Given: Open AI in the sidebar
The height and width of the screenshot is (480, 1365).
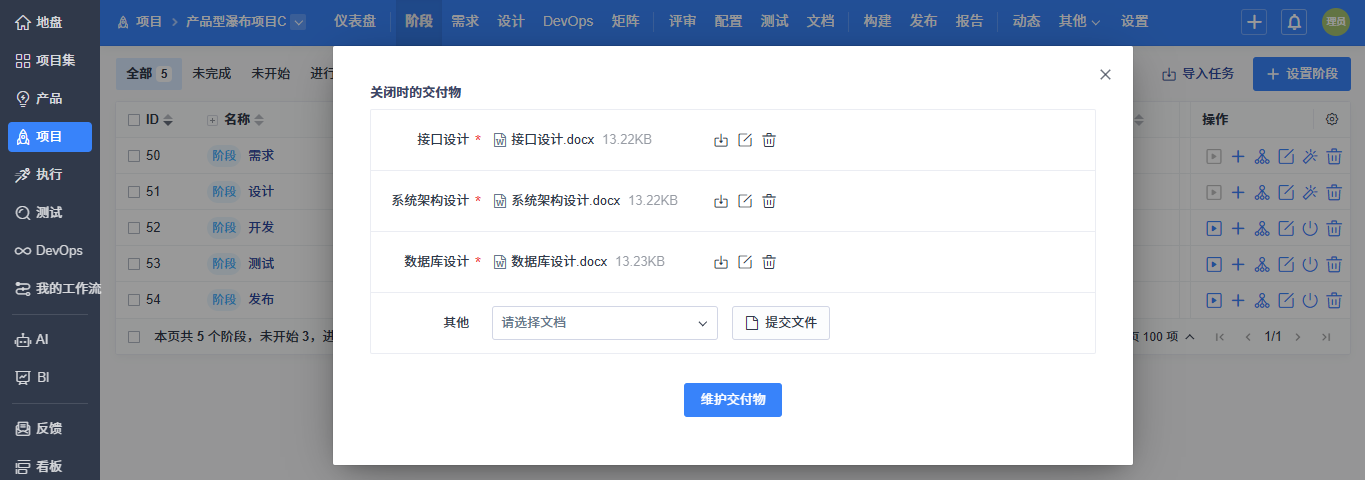Looking at the screenshot, I should (50, 340).
